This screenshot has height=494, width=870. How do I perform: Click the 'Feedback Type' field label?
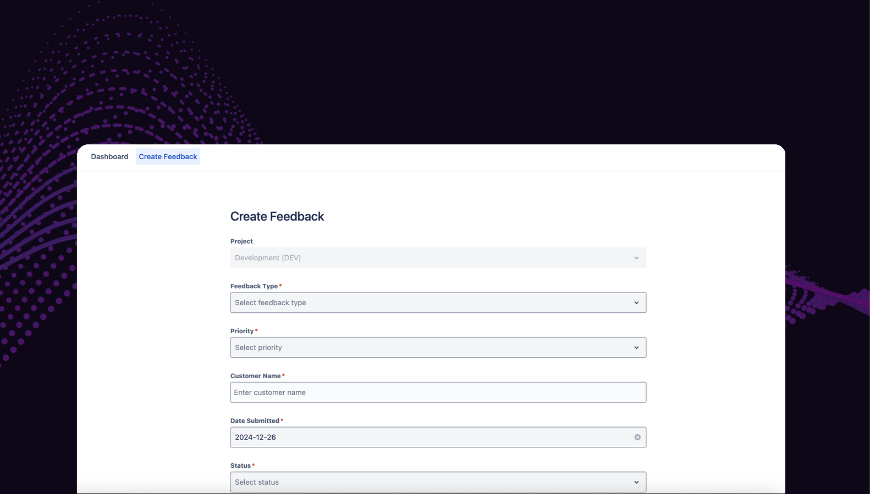[x=254, y=286]
